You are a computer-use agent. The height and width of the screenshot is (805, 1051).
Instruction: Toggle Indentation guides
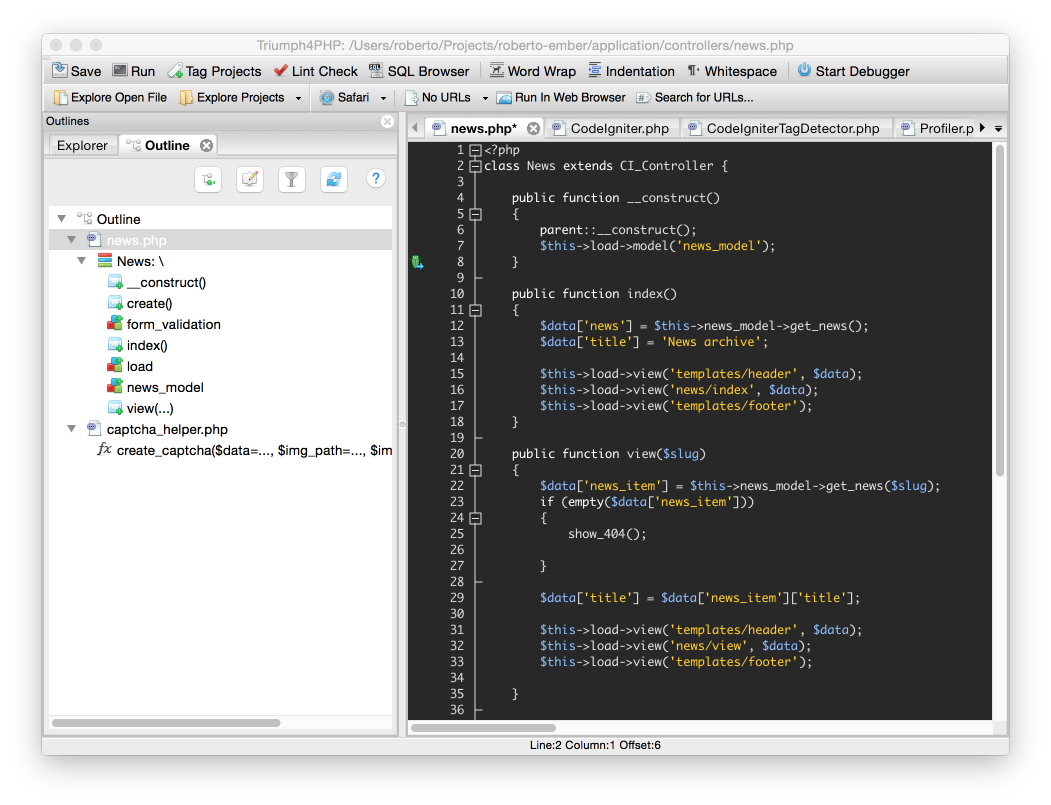631,71
